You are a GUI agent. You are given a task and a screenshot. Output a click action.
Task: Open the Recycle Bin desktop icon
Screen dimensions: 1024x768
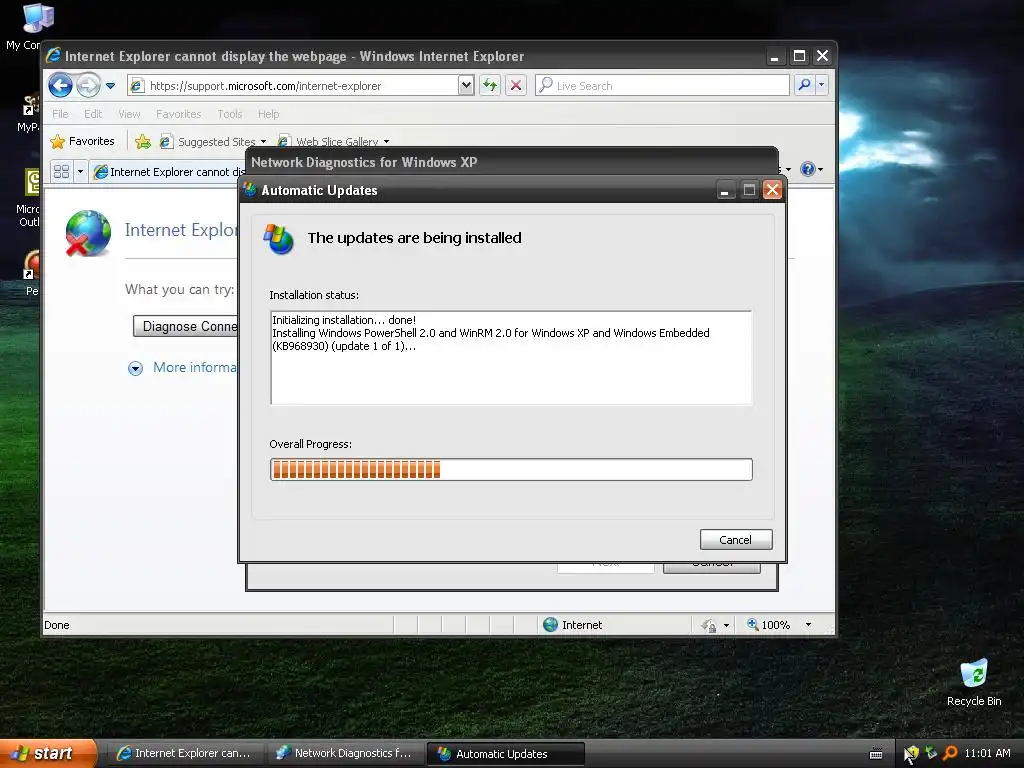pyautogui.click(x=974, y=682)
